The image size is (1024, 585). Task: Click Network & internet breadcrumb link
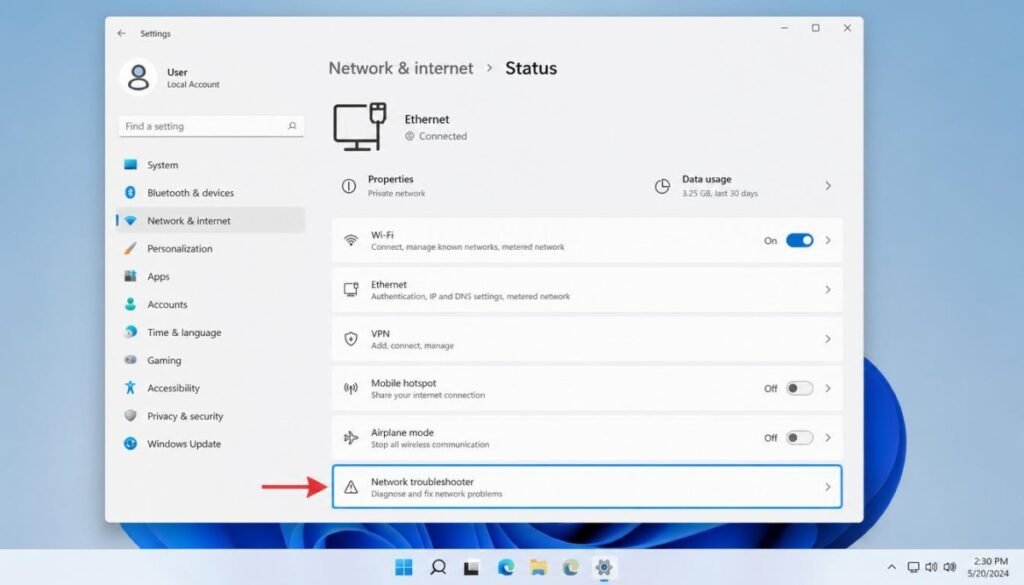click(x=400, y=68)
